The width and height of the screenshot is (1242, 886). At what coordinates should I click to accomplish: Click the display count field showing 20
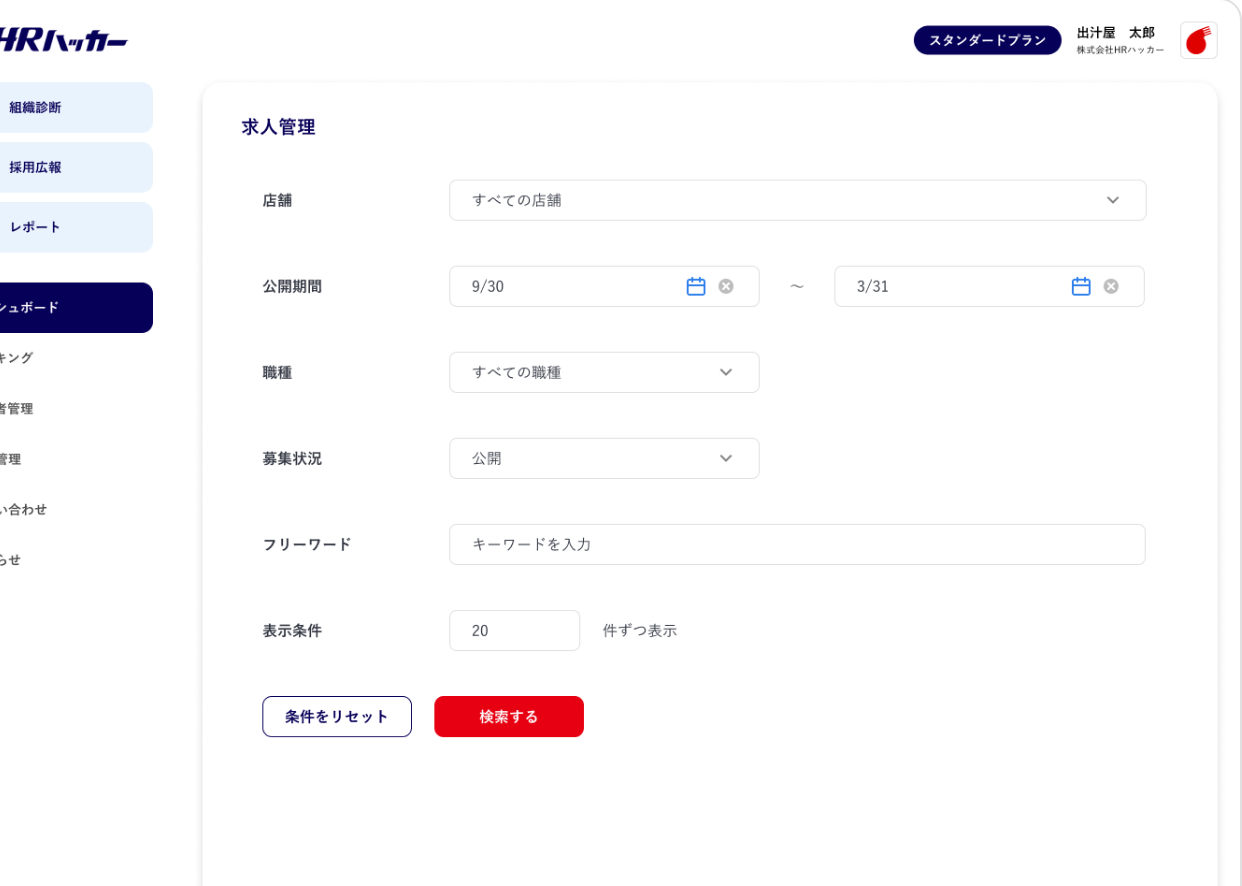[514, 631]
